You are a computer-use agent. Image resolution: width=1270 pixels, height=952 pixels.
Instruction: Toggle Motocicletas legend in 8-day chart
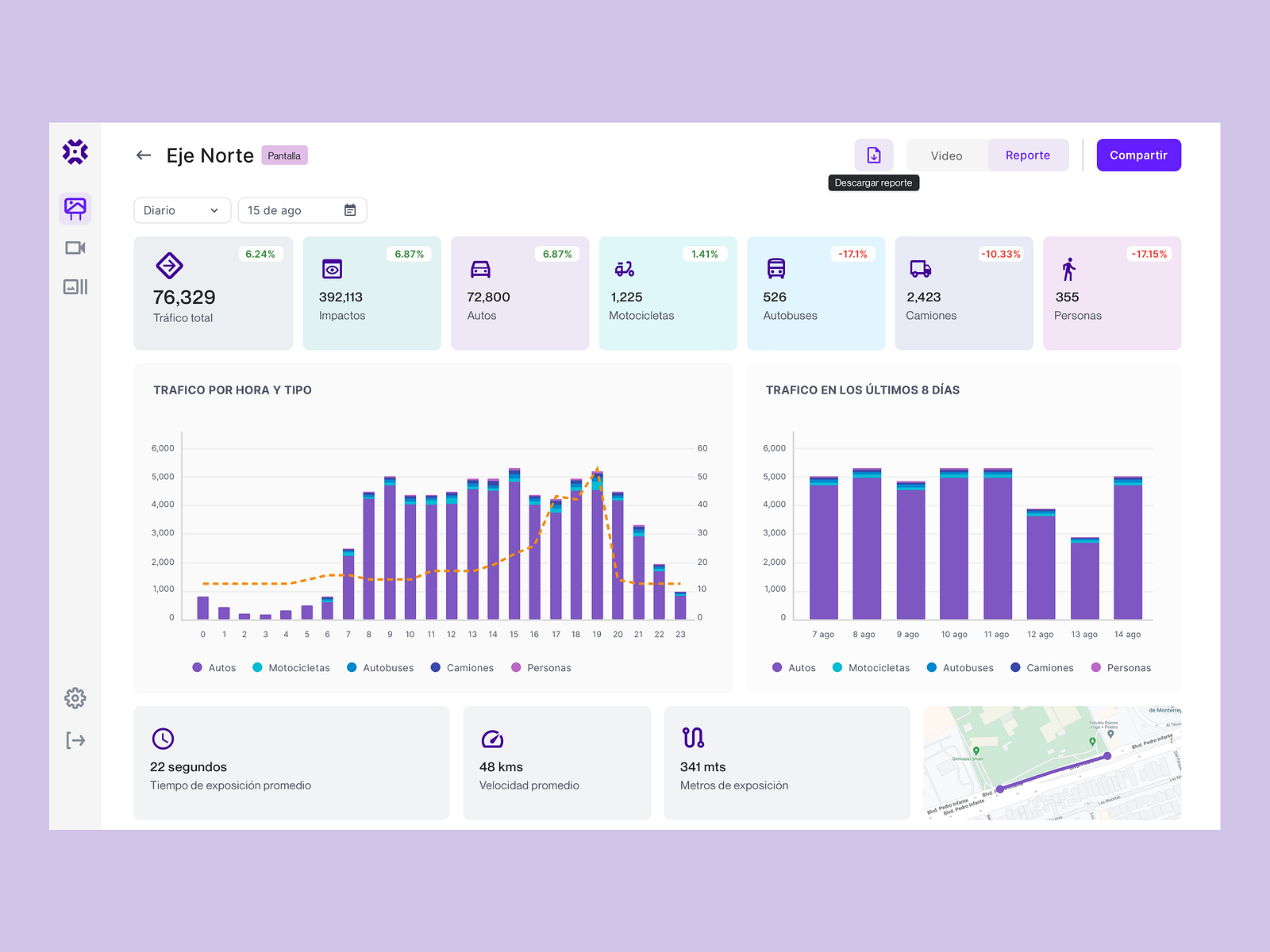[871, 668]
